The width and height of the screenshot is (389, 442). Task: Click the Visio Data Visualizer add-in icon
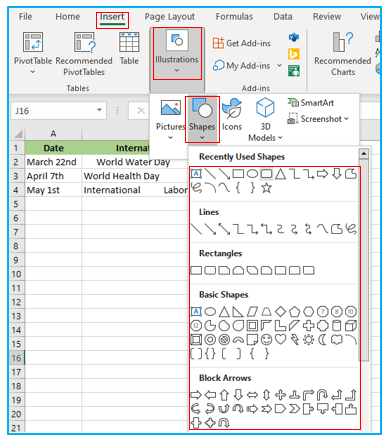coord(294,37)
